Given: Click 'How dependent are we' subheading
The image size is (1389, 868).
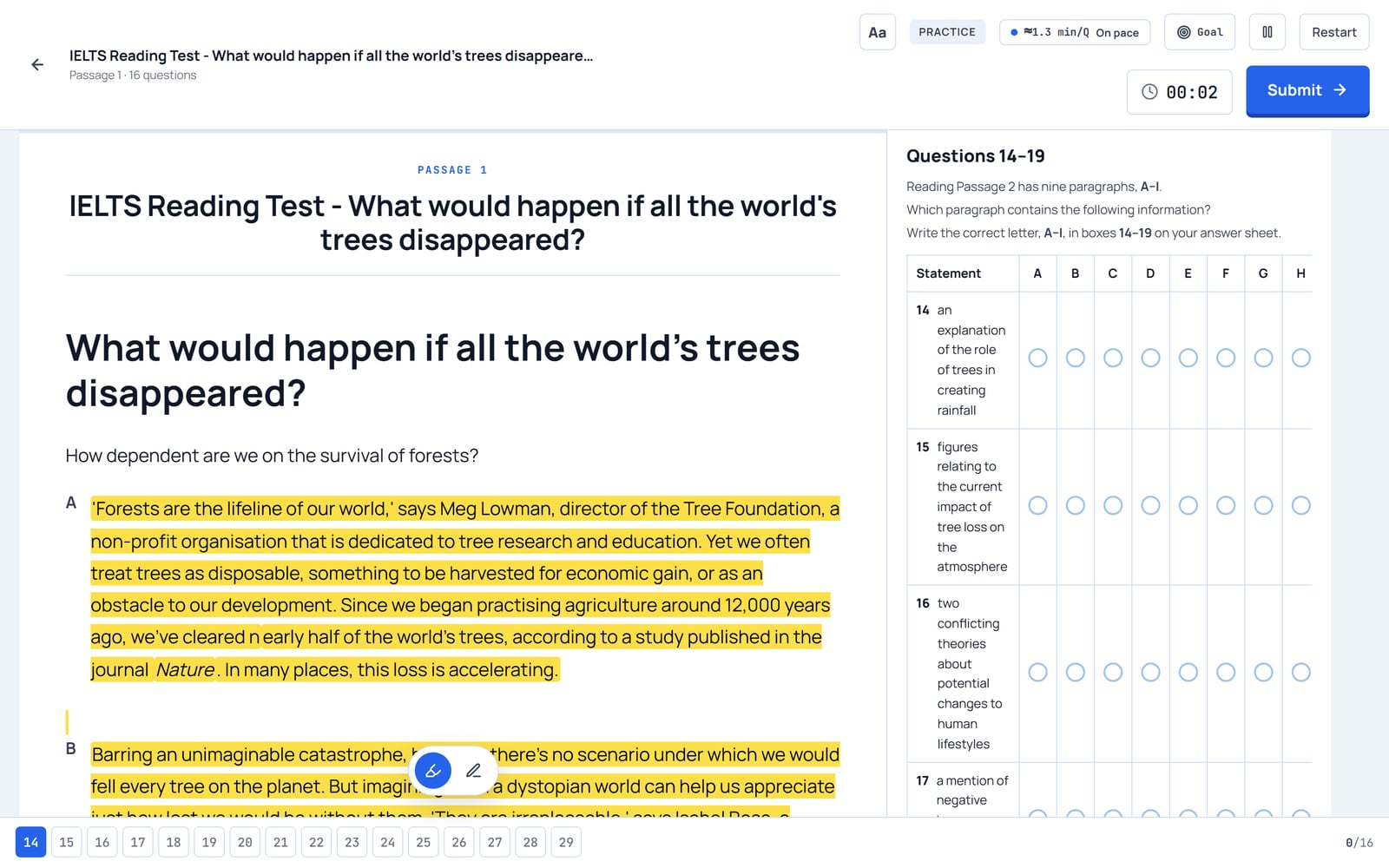Looking at the screenshot, I should pyautogui.click(x=272, y=456).
